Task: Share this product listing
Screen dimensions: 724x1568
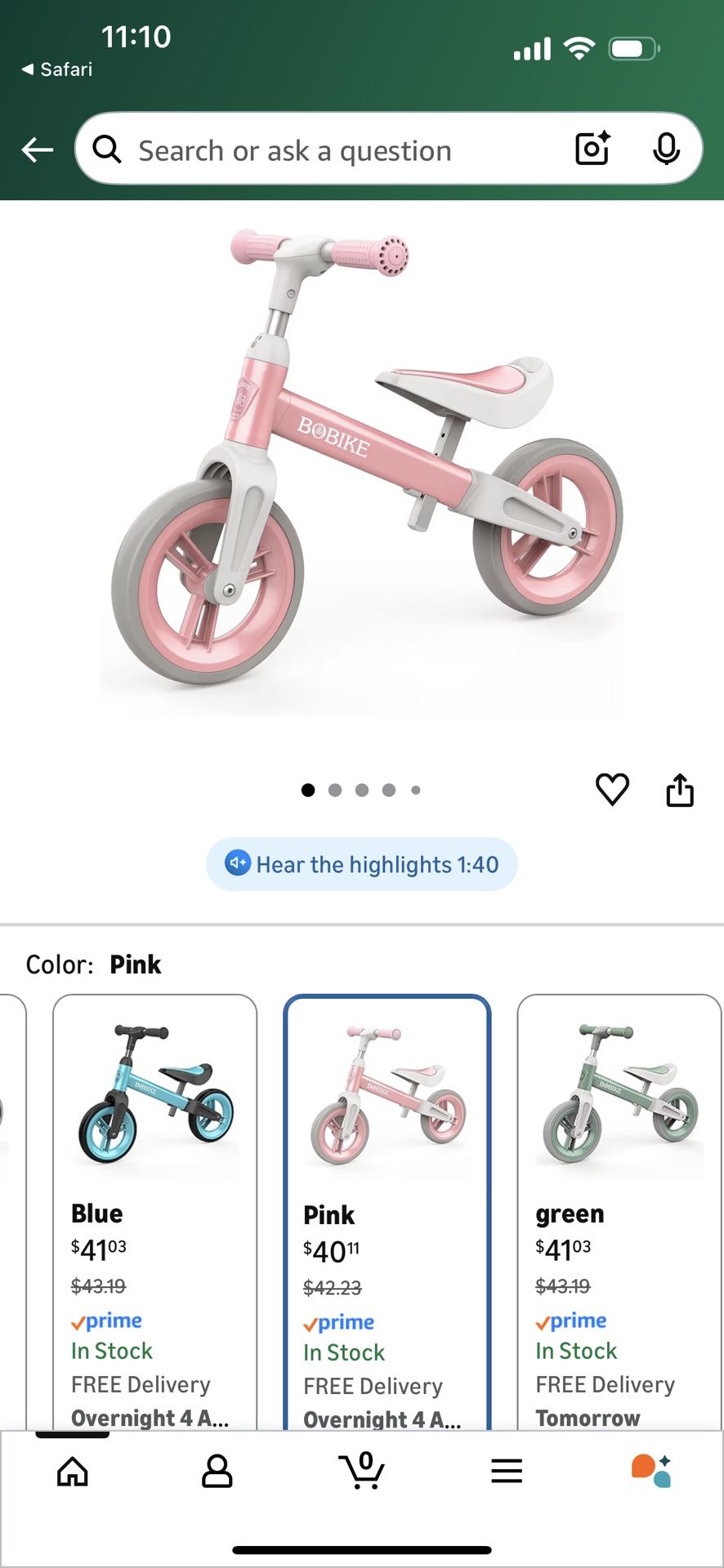Action: [x=680, y=790]
